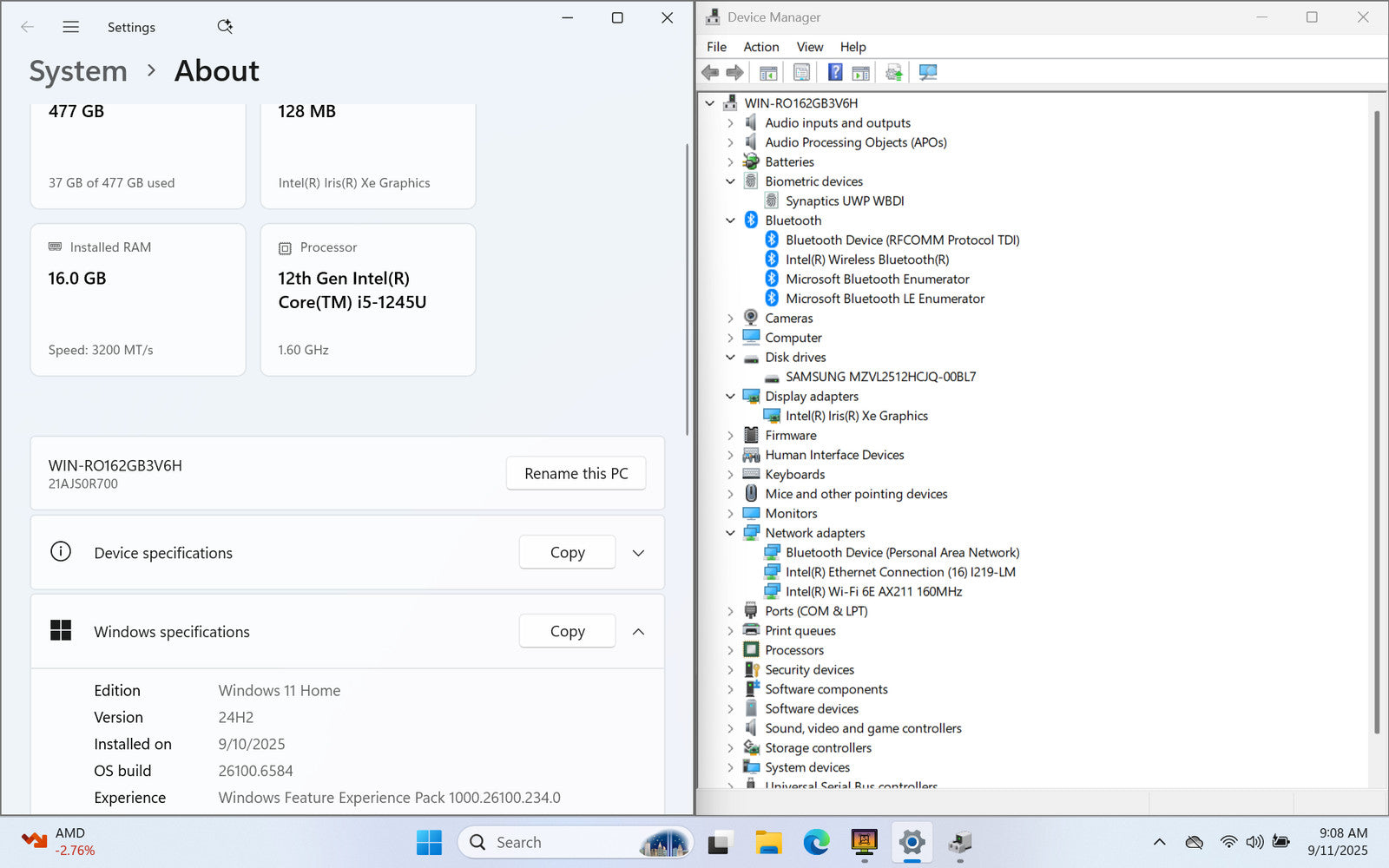1389x868 pixels.
Task: Collapse the WIN-RO162GB3V6H root node
Action: (x=709, y=103)
